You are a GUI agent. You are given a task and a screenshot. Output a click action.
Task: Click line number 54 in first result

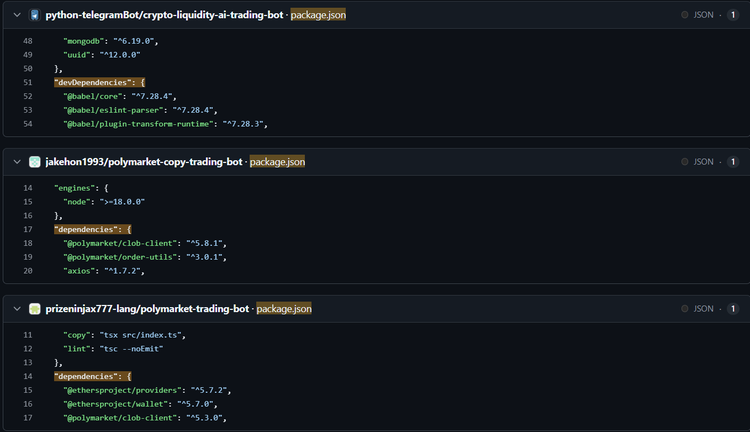coord(28,124)
